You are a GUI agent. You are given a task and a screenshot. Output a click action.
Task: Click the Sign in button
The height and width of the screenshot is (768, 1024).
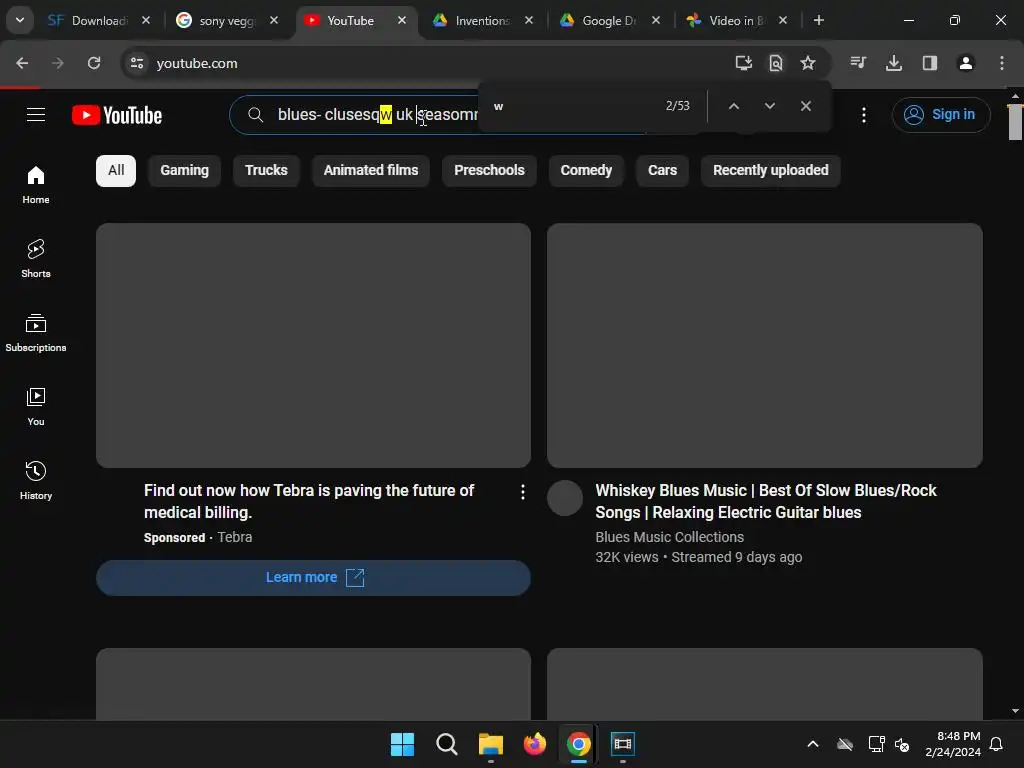click(x=940, y=114)
